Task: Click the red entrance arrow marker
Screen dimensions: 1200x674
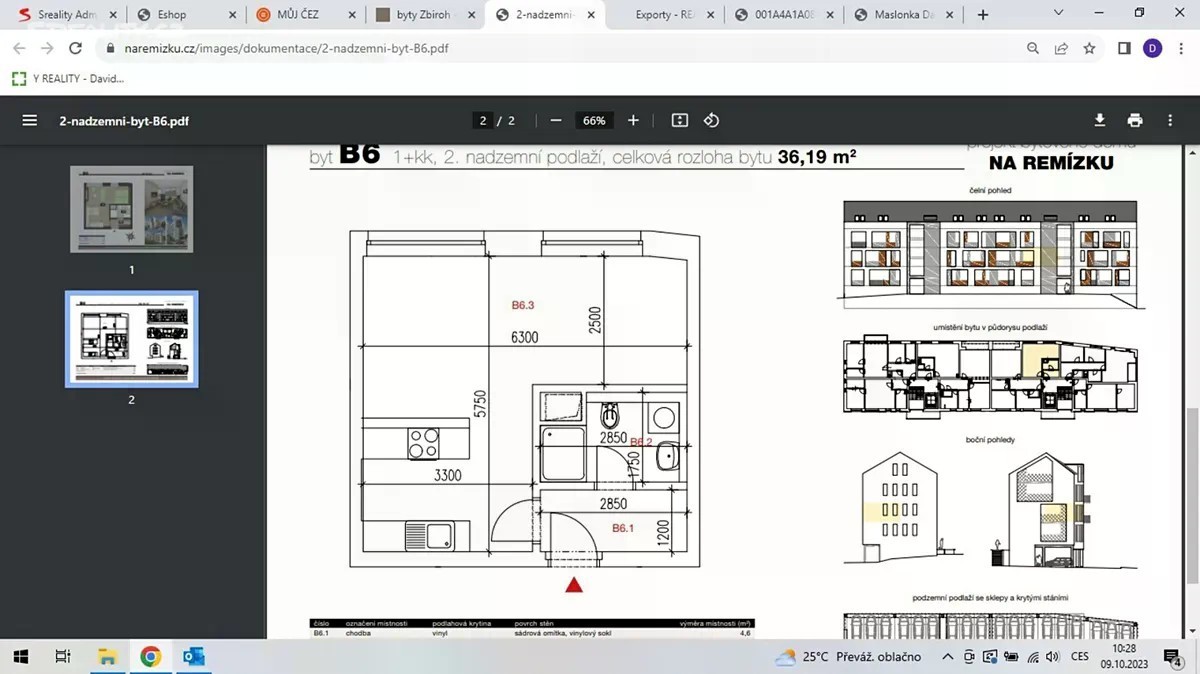Action: click(x=574, y=585)
